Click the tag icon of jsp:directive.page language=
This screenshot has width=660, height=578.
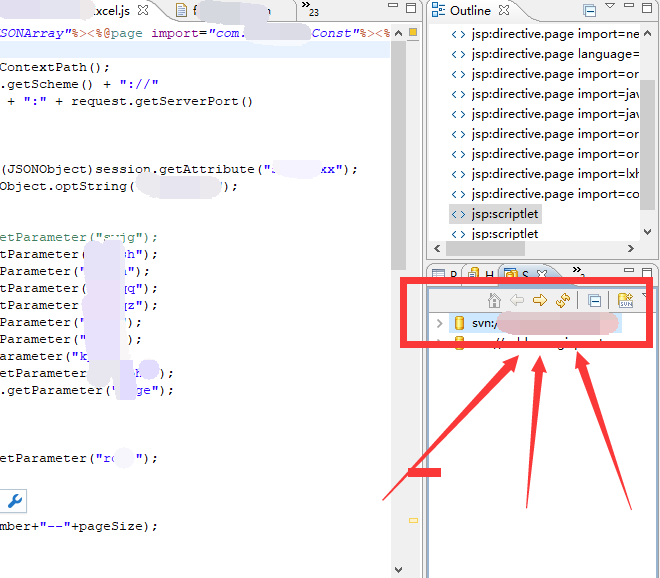(x=458, y=55)
